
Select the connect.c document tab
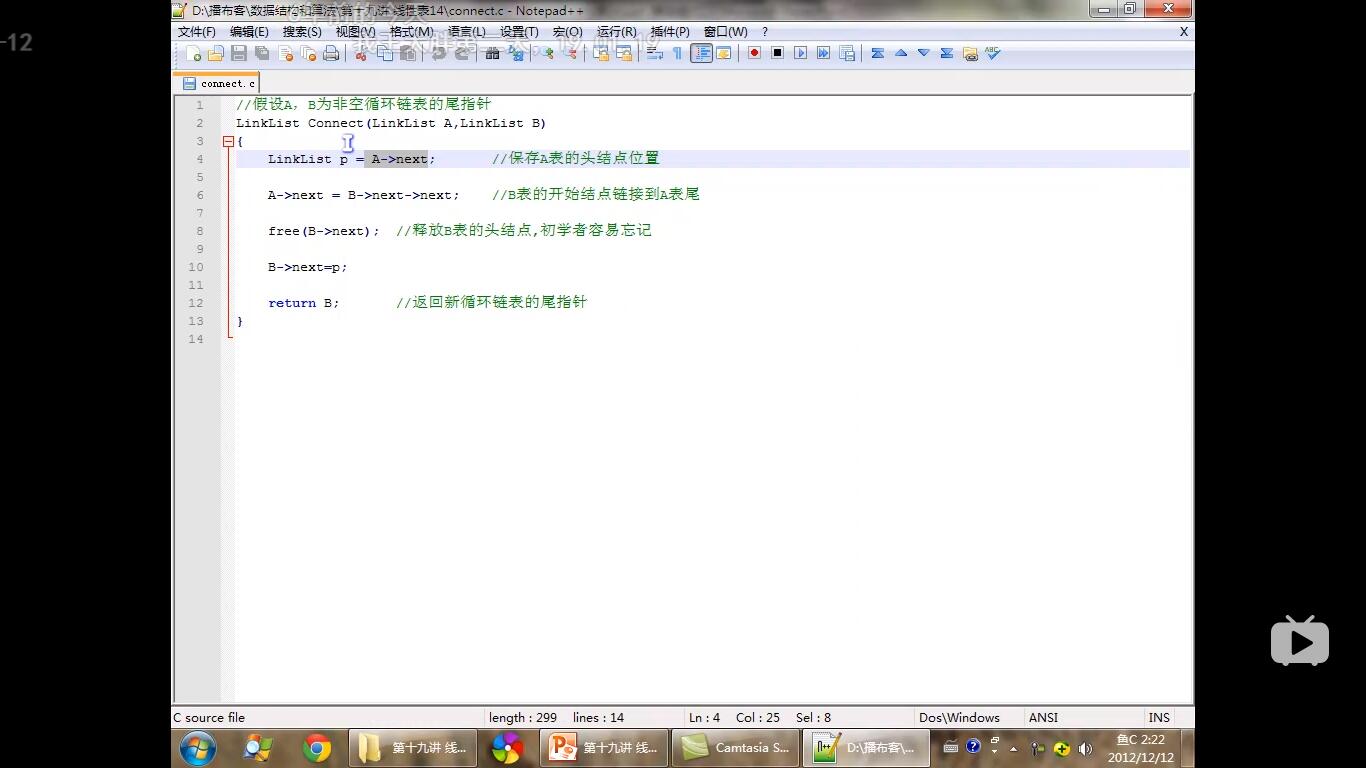click(218, 84)
